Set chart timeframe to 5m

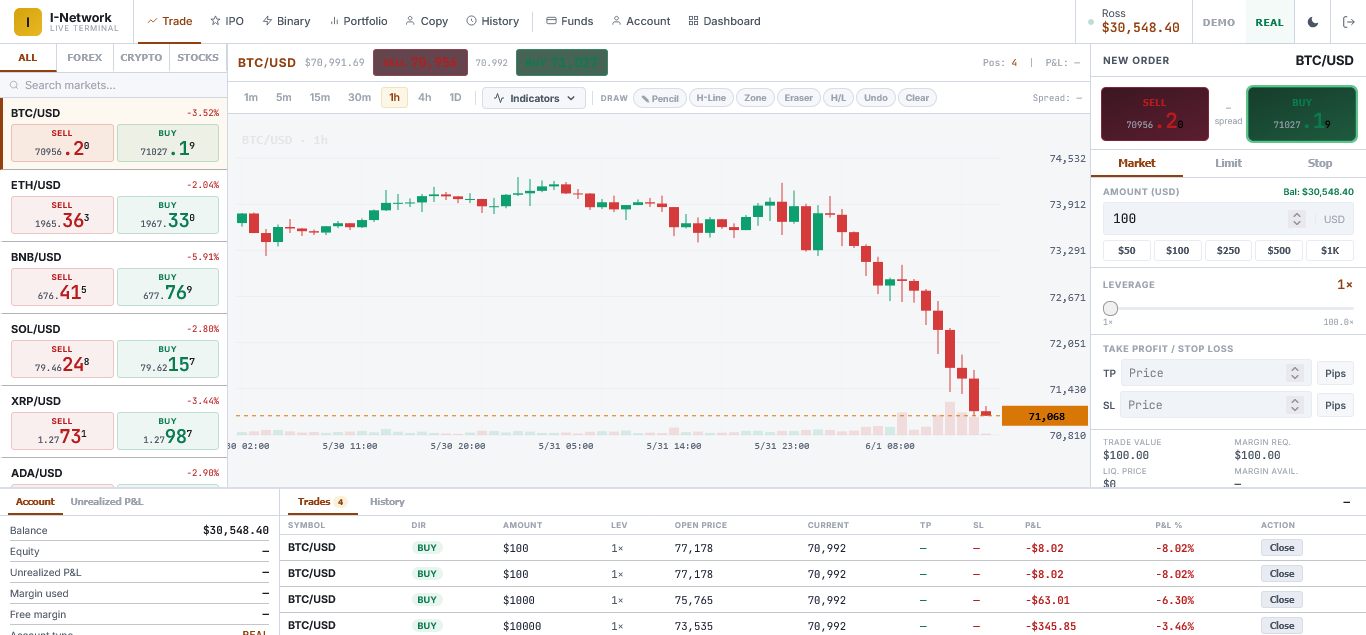(x=284, y=98)
